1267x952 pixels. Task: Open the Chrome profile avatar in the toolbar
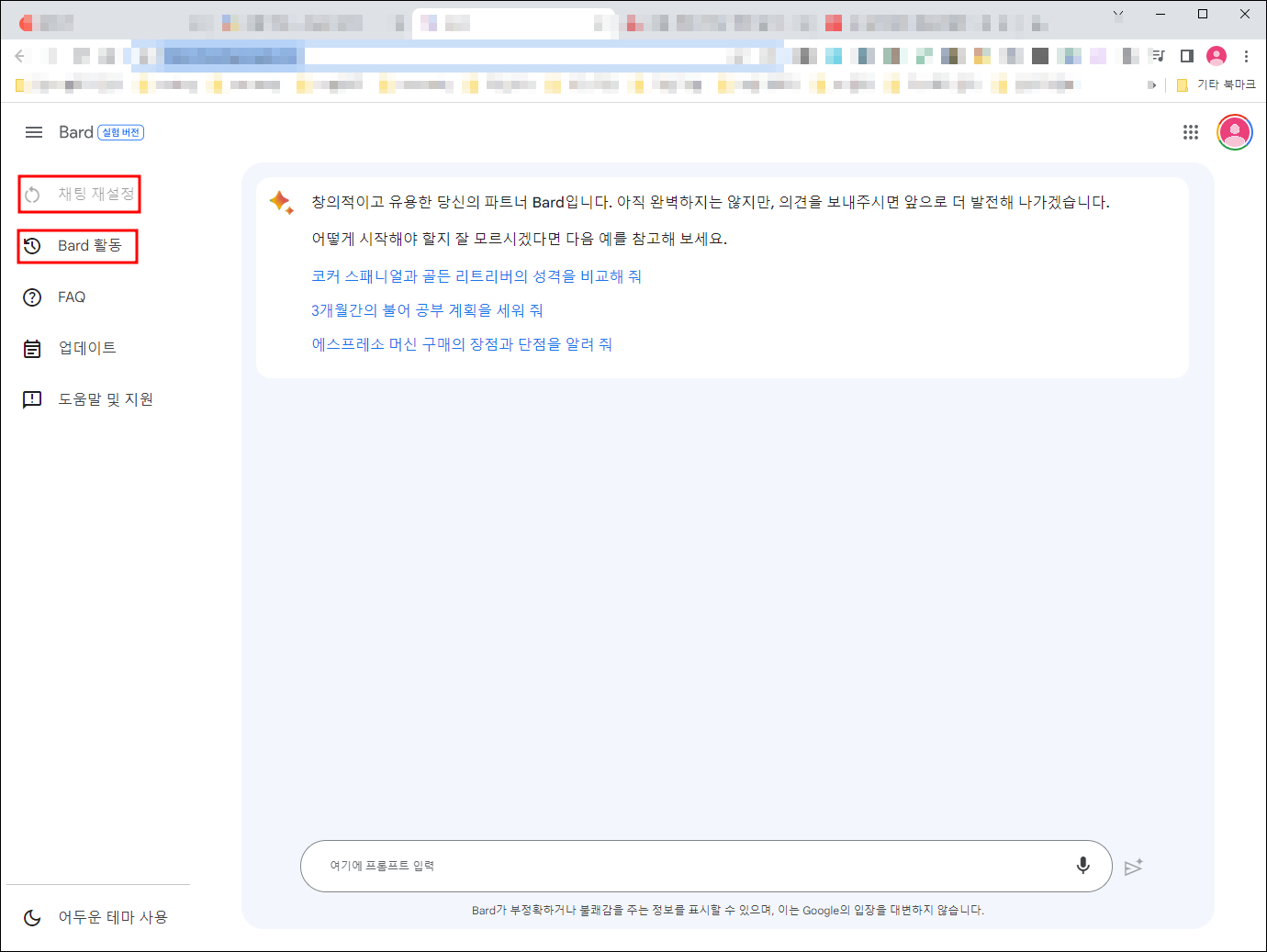click(1217, 56)
